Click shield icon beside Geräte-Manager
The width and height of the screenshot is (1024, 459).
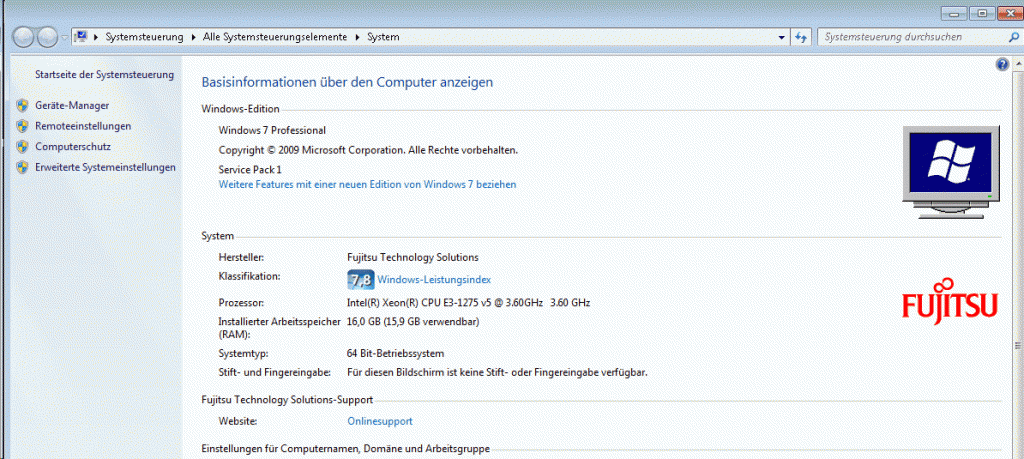(x=23, y=105)
